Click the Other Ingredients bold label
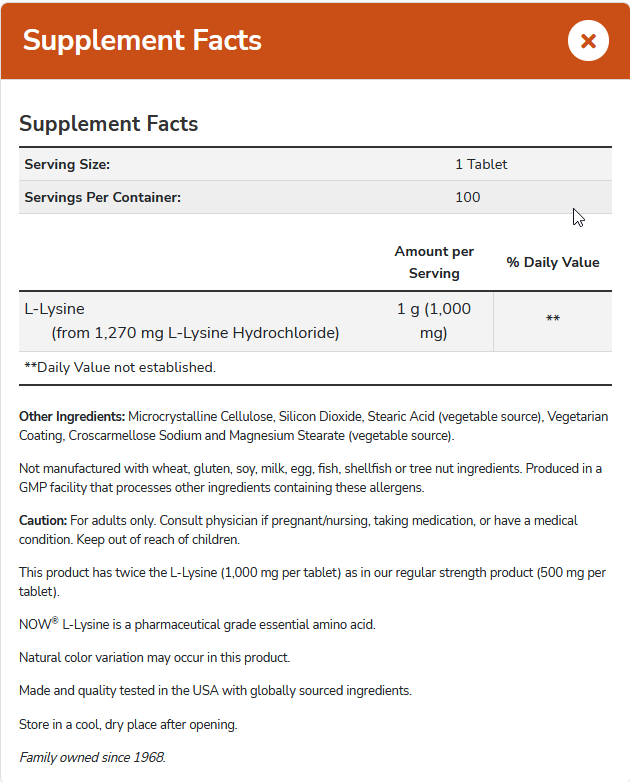The image size is (630, 782). pyautogui.click(x=72, y=415)
